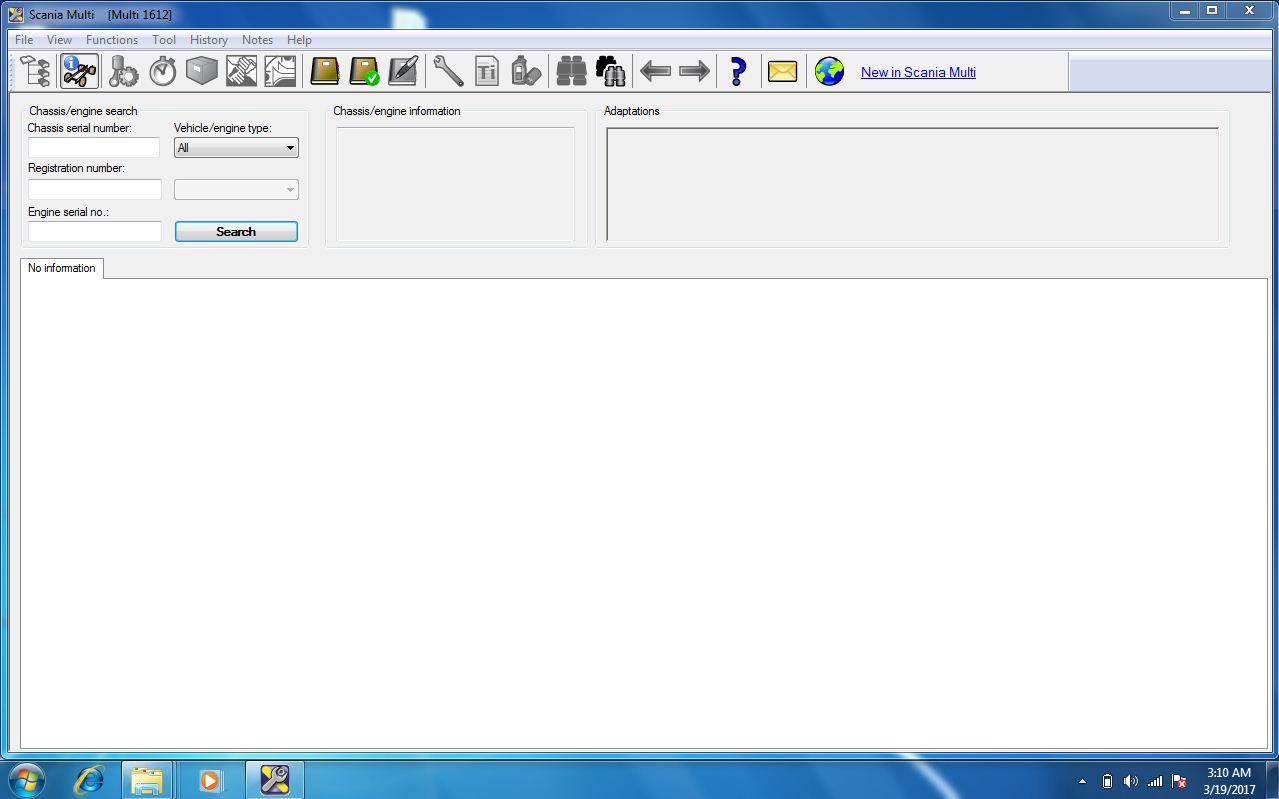Viewport: 1279px width, 799px height.
Task: Open the Functions menu
Action: (x=112, y=40)
